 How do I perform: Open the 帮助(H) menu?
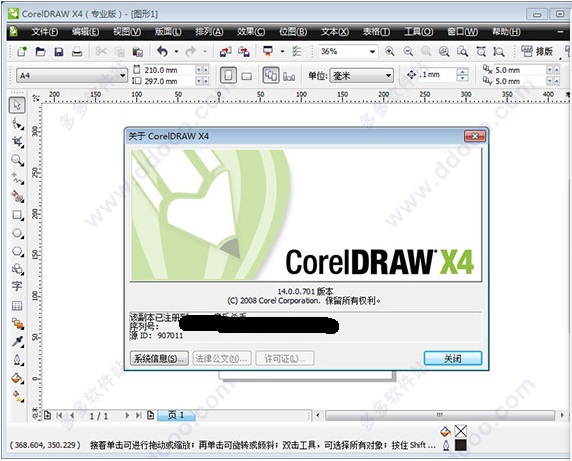(506, 32)
